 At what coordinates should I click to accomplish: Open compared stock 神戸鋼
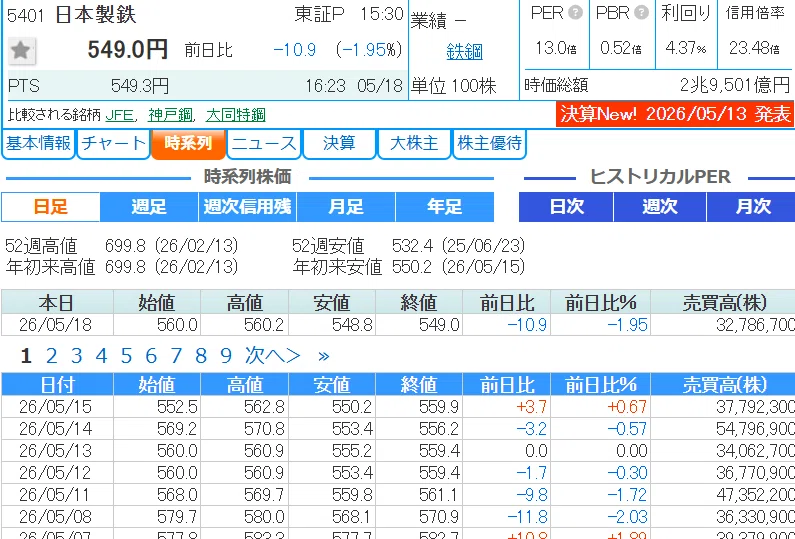point(170,115)
